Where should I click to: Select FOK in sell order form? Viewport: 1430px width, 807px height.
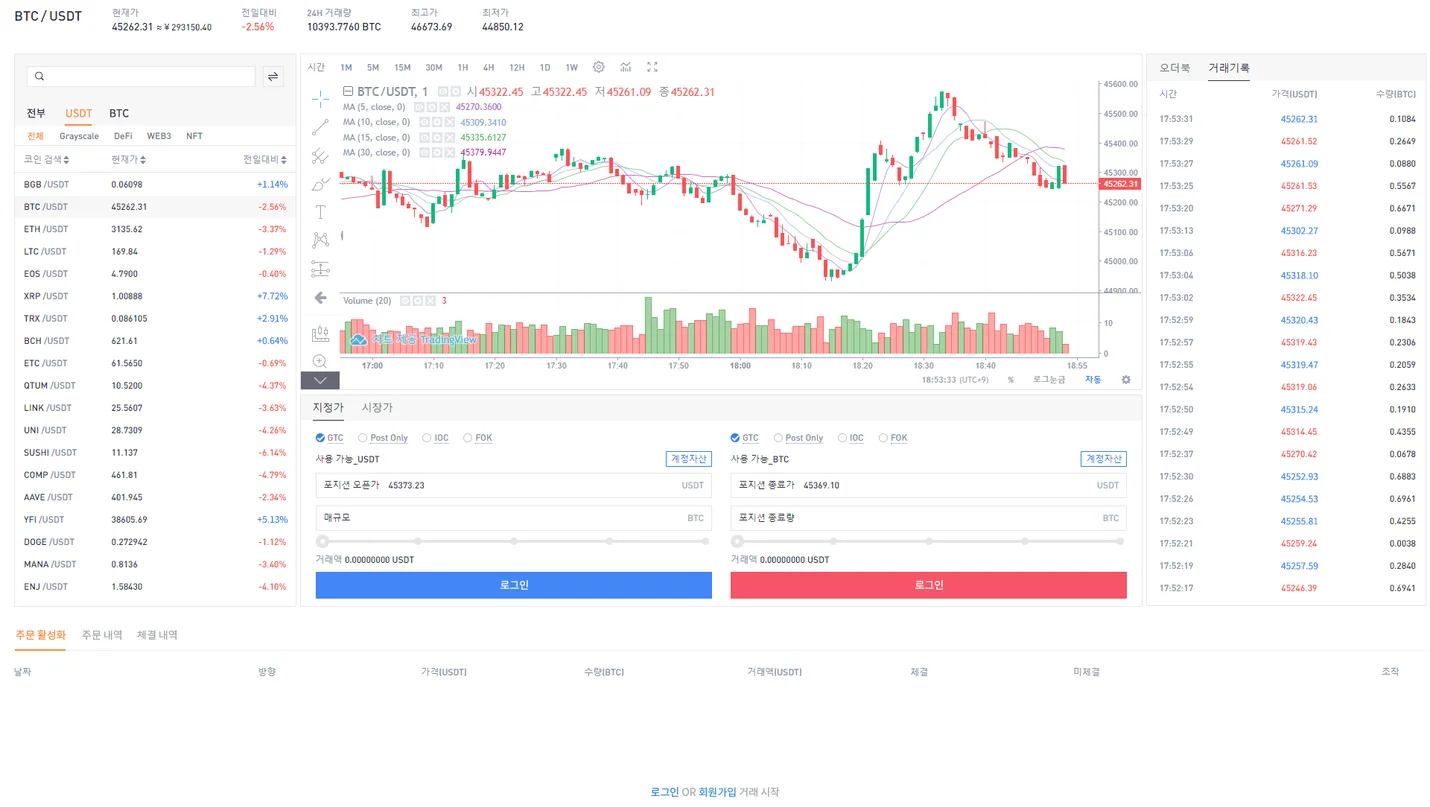coord(893,438)
